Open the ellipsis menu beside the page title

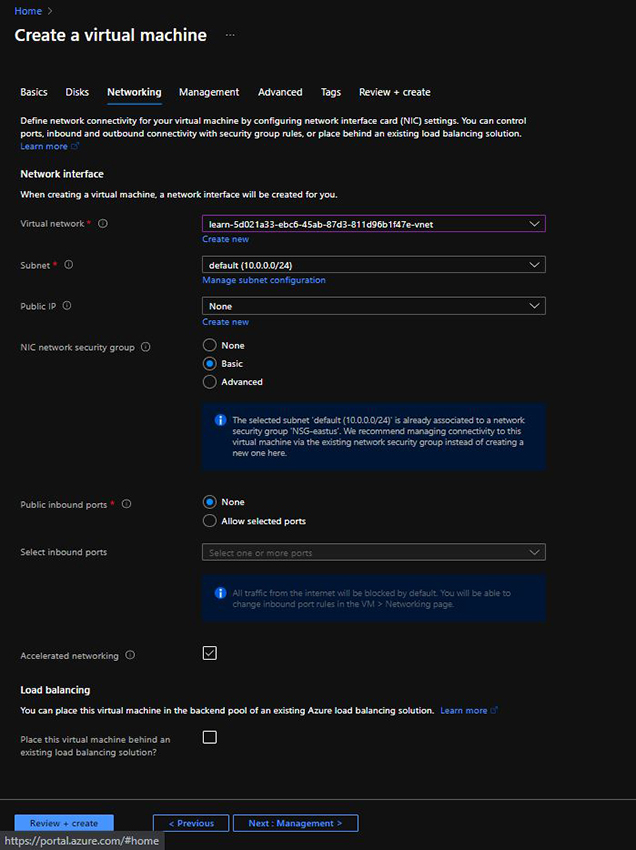[230, 36]
